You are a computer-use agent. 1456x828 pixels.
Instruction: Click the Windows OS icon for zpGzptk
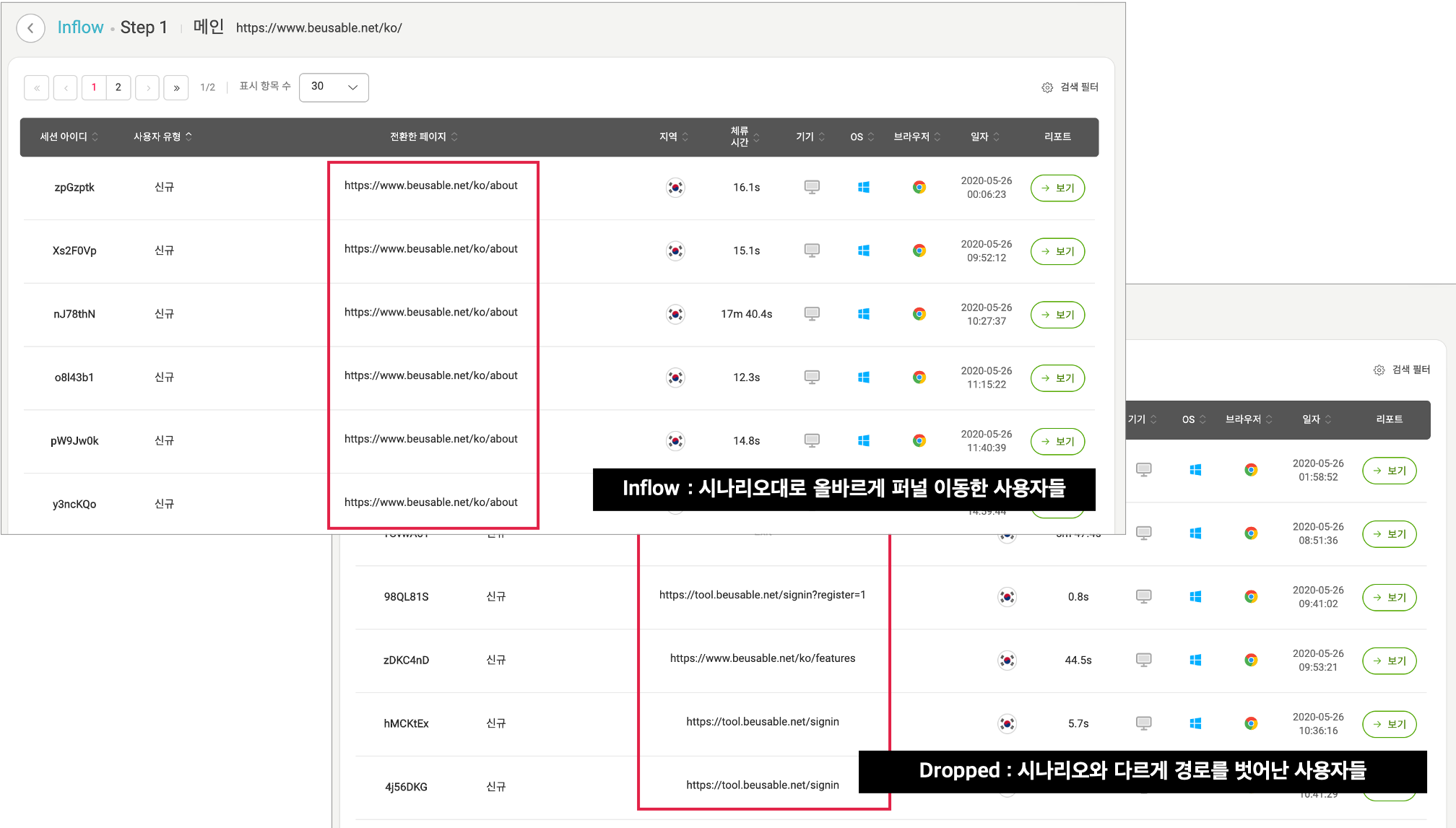point(864,187)
